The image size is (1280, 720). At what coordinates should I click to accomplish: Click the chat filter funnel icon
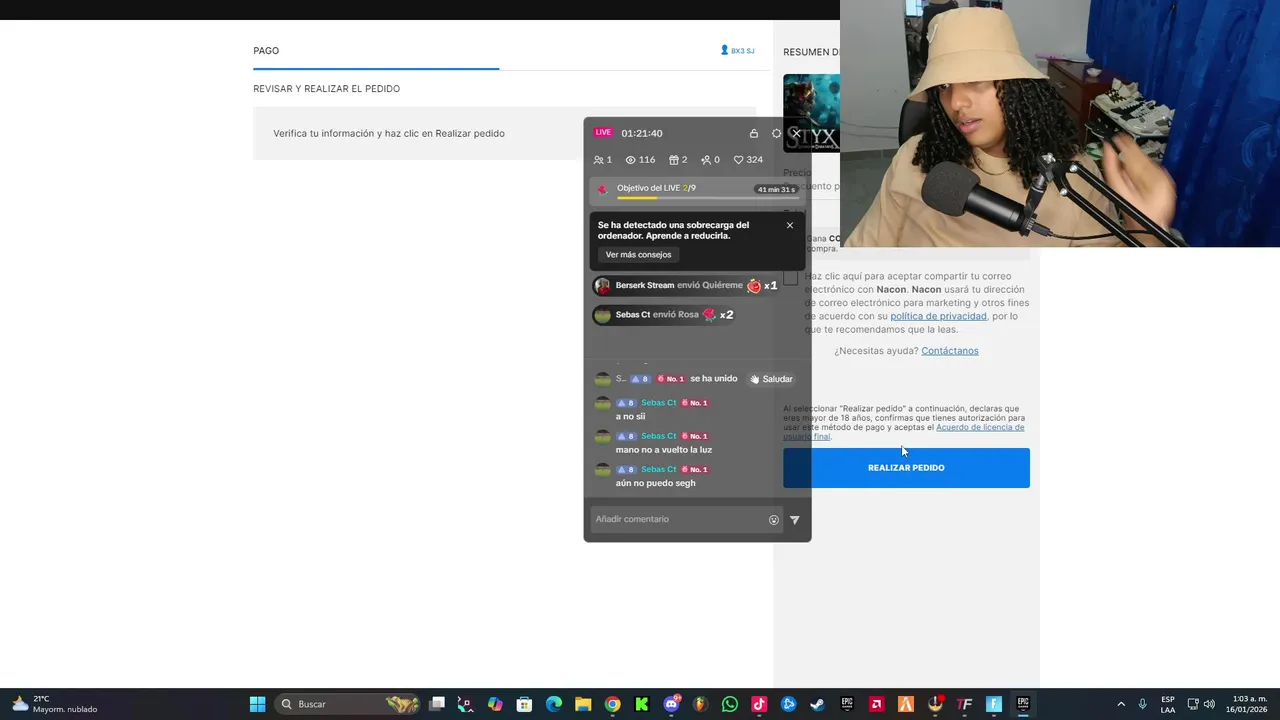click(795, 520)
